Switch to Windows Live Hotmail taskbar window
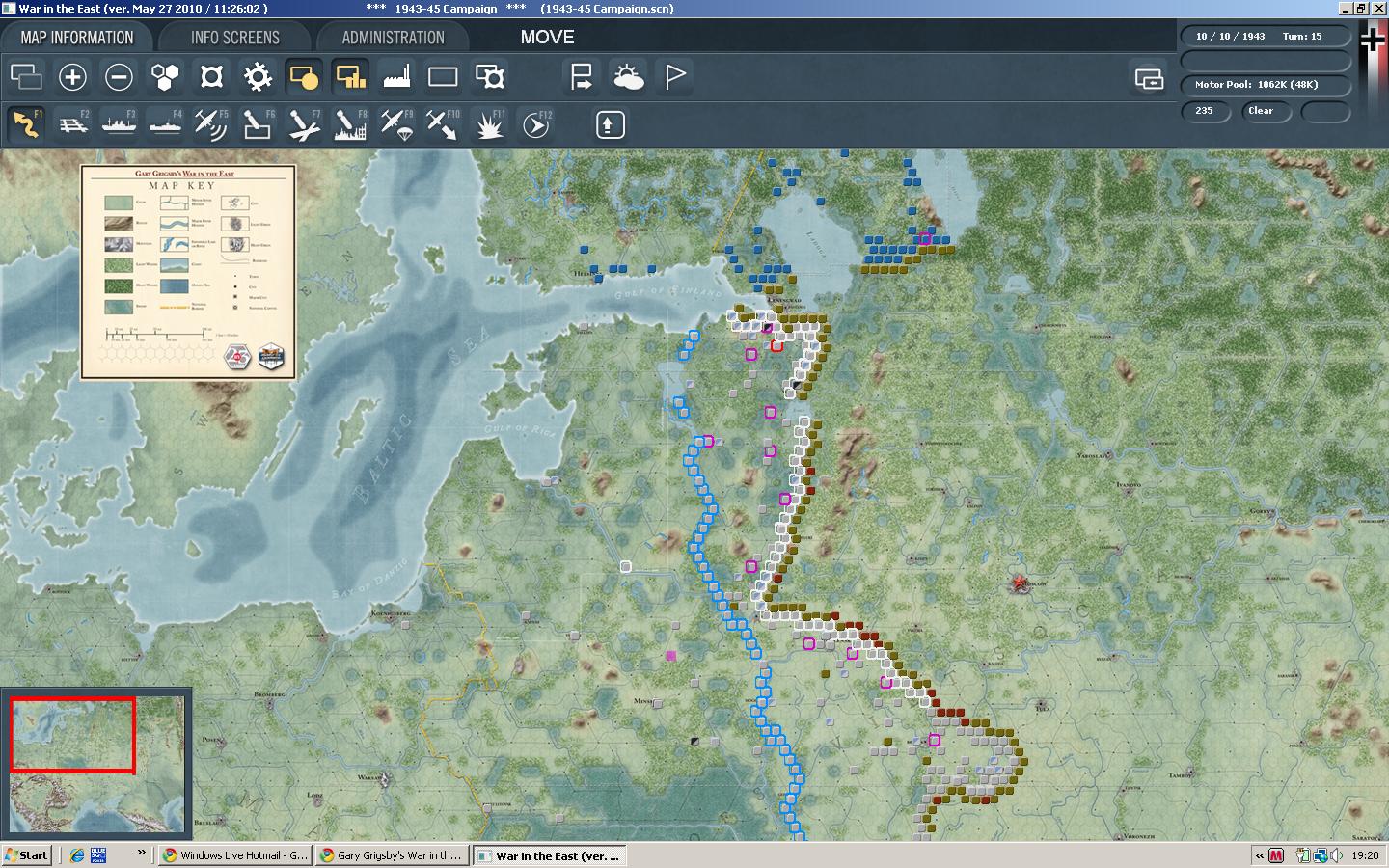Screen dimensions: 1389x868 point(234,855)
